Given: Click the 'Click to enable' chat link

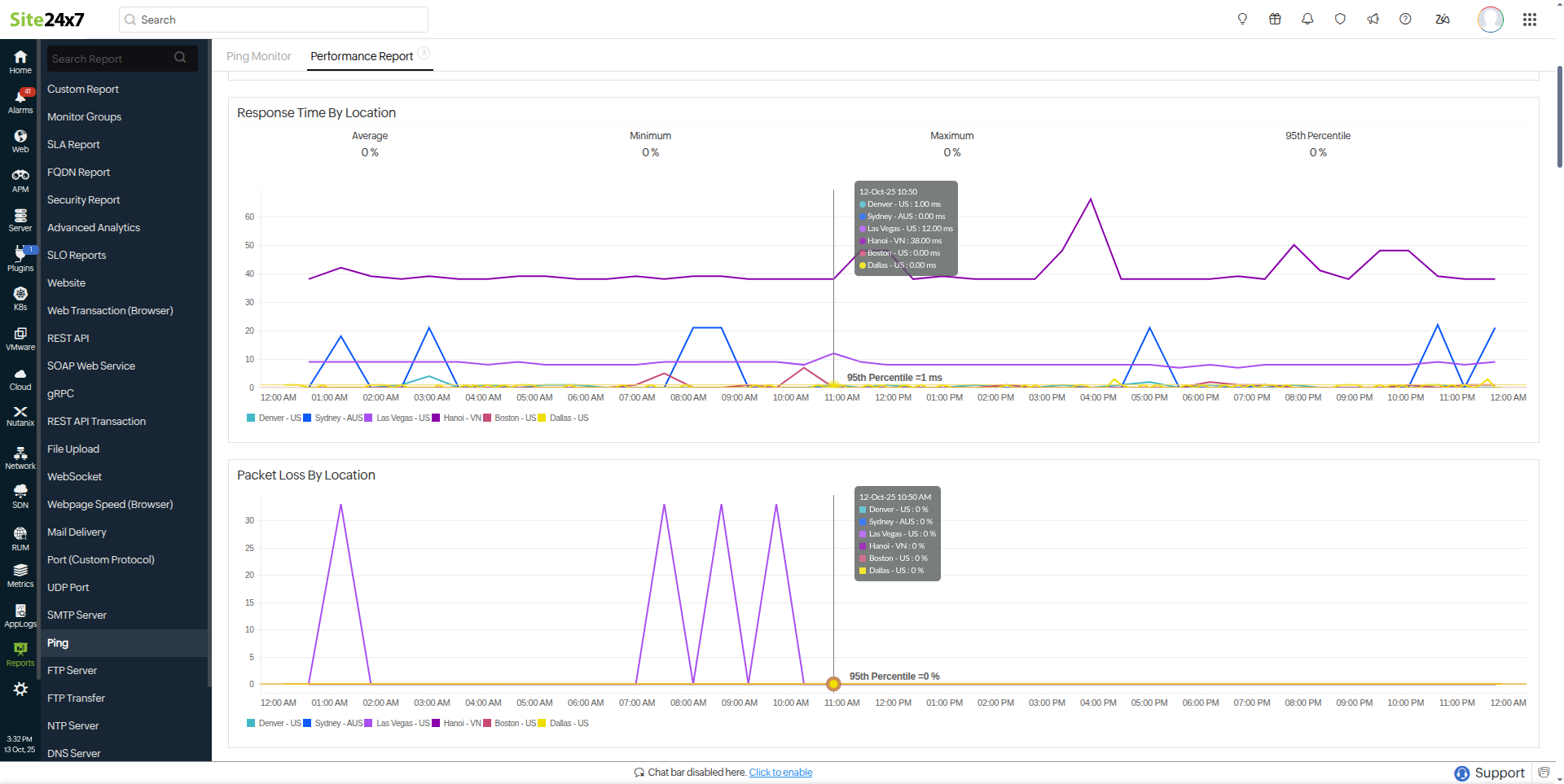Looking at the screenshot, I should tap(780, 772).
